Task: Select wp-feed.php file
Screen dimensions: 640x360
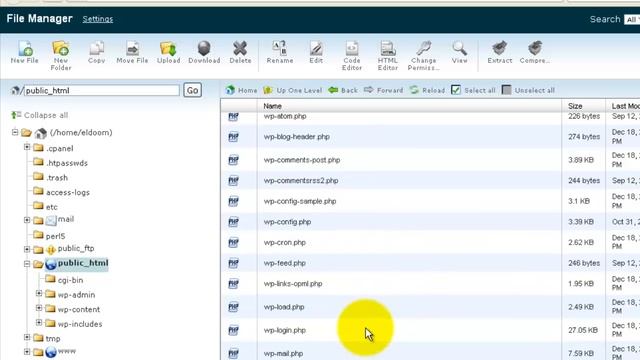Action: [x=284, y=263]
